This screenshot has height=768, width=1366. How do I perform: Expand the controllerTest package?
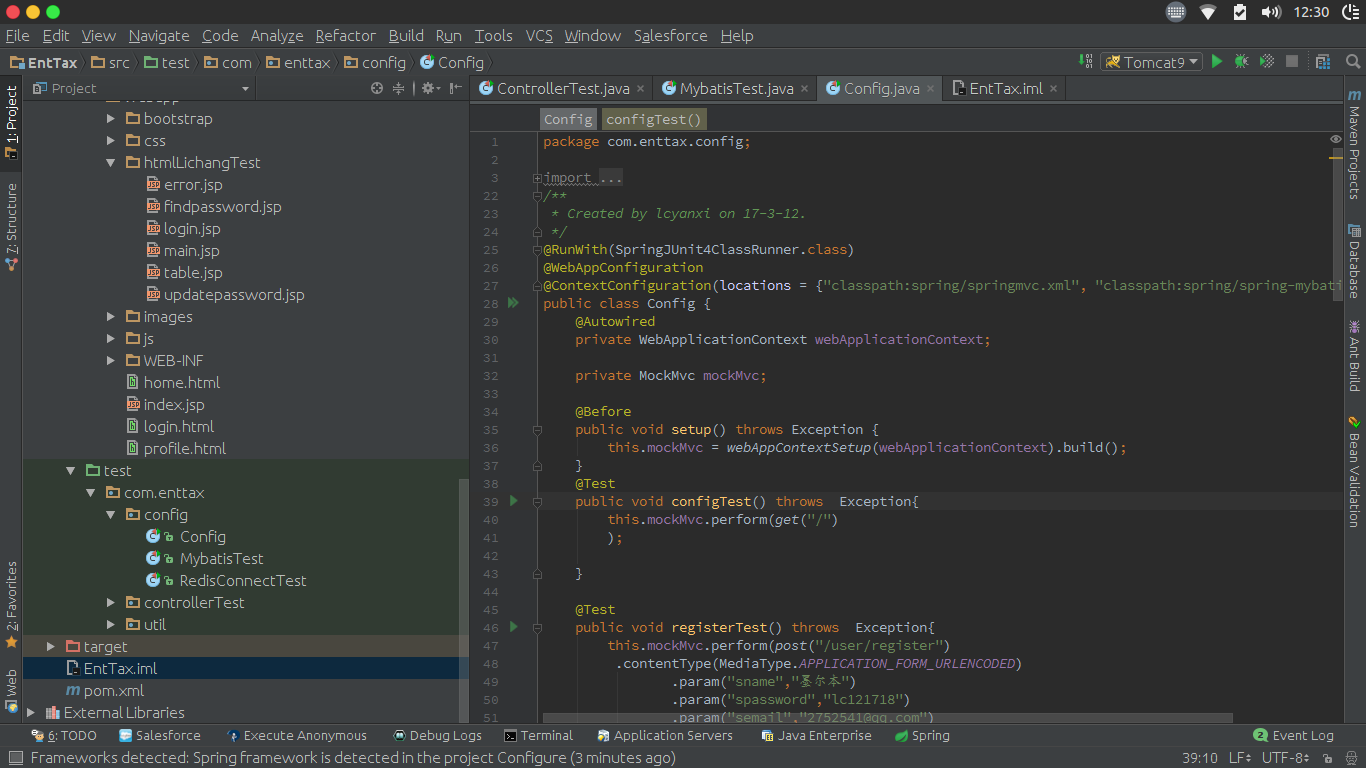pyautogui.click(x=111, y=602)
